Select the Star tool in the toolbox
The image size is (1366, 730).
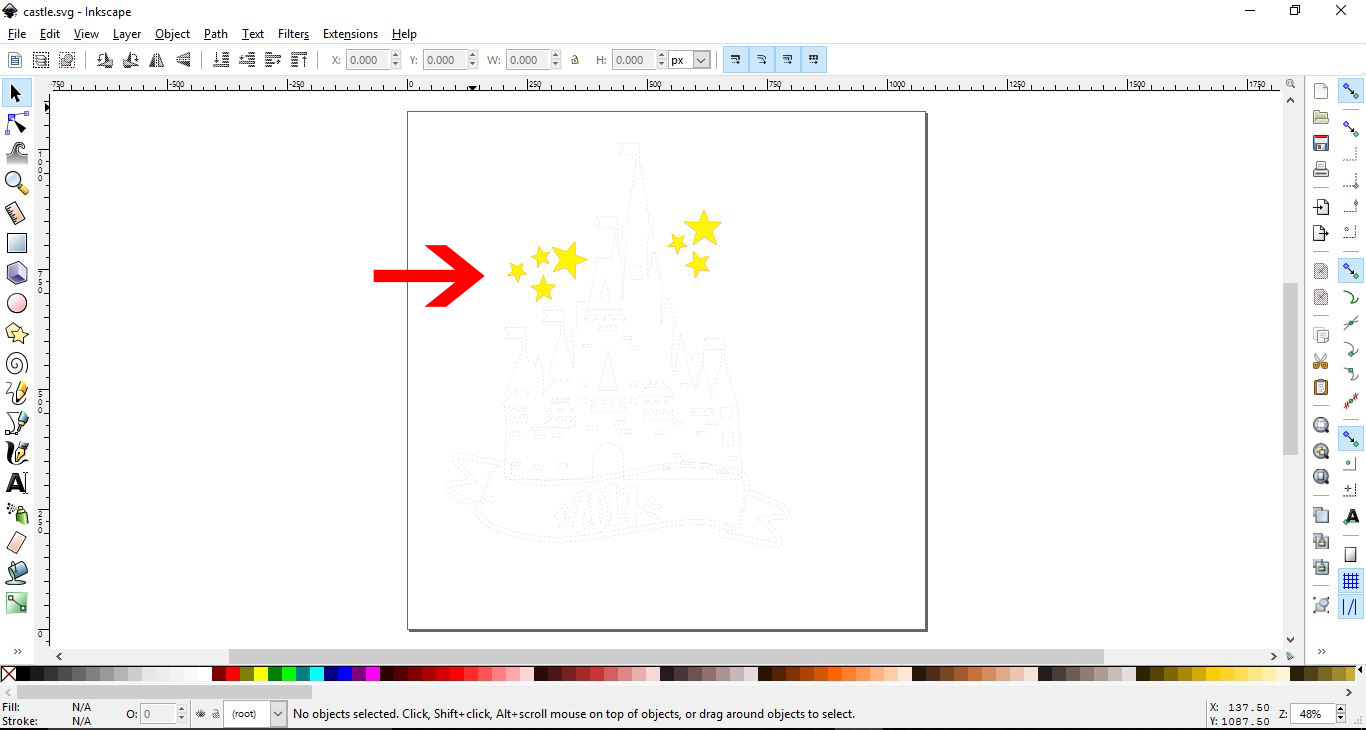tap(16, 333)
